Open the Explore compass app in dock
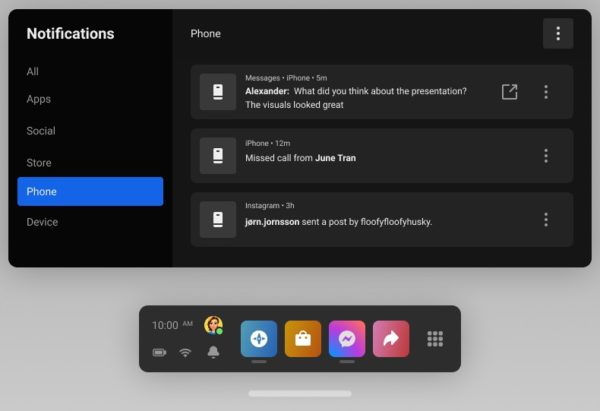The height and width of the screenshot is (411, 600). coord(259,339)
